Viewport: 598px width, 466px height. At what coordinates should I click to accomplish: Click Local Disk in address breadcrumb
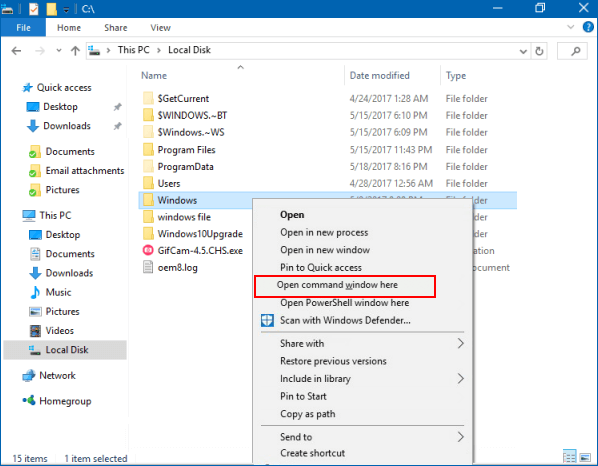pyautogui.click(x=189, y=50)
